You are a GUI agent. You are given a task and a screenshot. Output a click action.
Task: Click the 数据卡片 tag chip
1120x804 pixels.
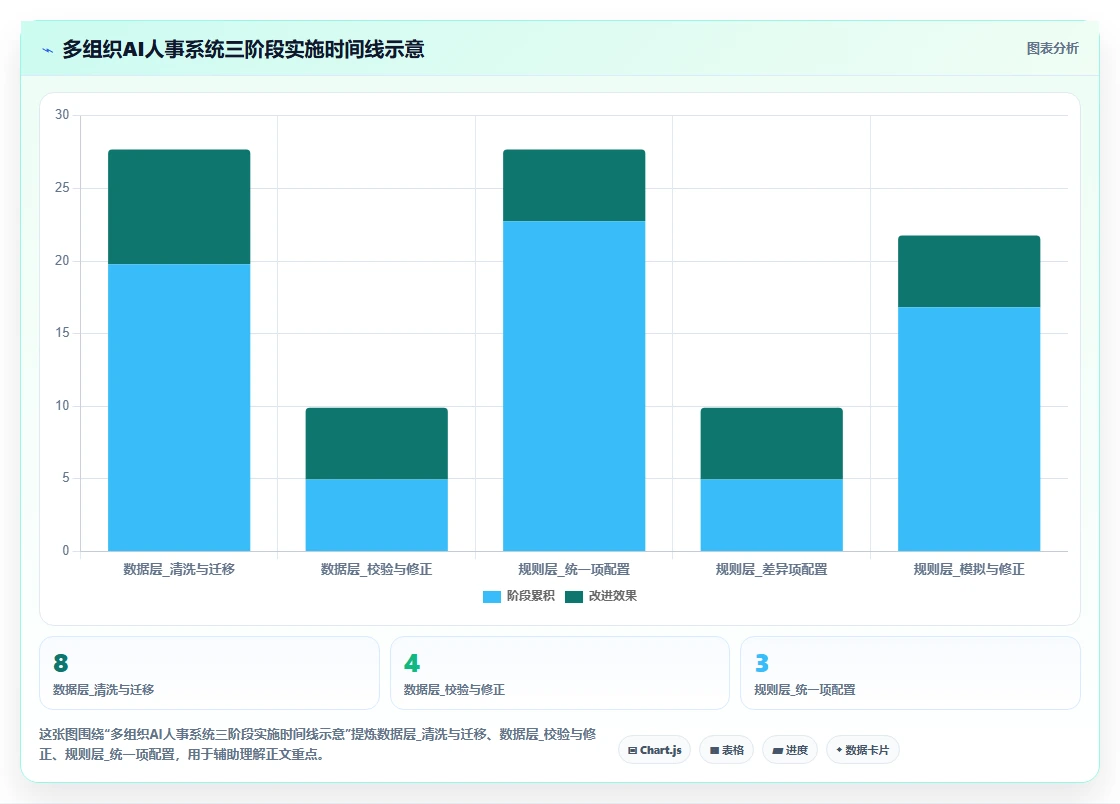click(863, 750)
